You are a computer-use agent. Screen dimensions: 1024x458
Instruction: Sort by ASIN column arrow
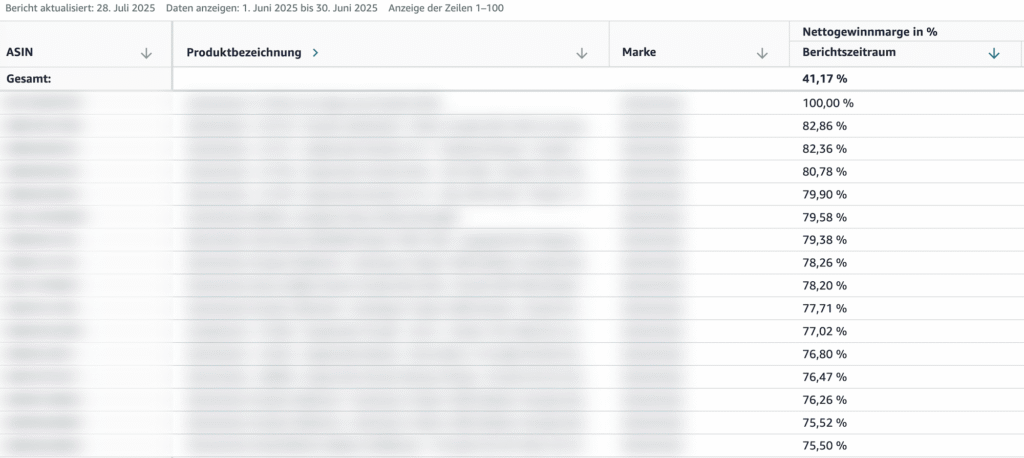[146, 54]
